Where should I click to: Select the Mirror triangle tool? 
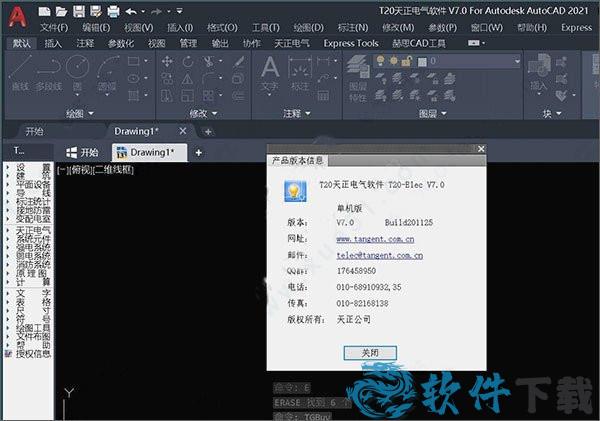(188, 78)
